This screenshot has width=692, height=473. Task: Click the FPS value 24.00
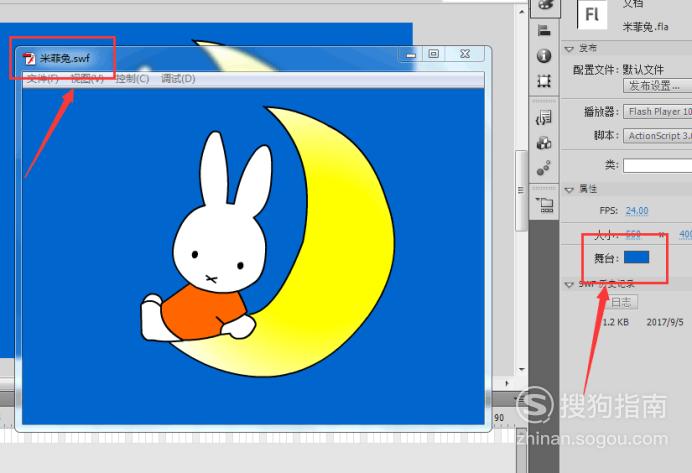637,211
